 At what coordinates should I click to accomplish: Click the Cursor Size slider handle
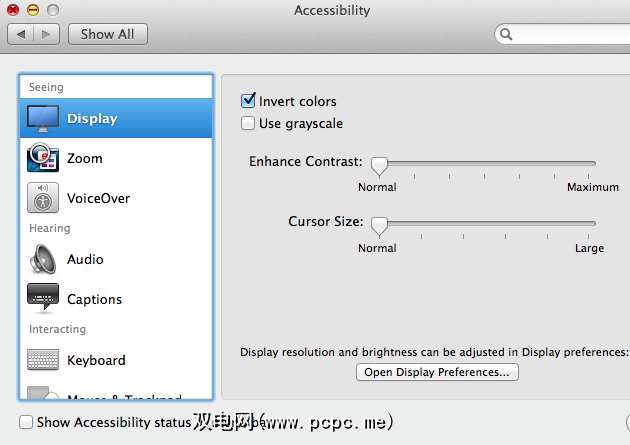[379, 225]
